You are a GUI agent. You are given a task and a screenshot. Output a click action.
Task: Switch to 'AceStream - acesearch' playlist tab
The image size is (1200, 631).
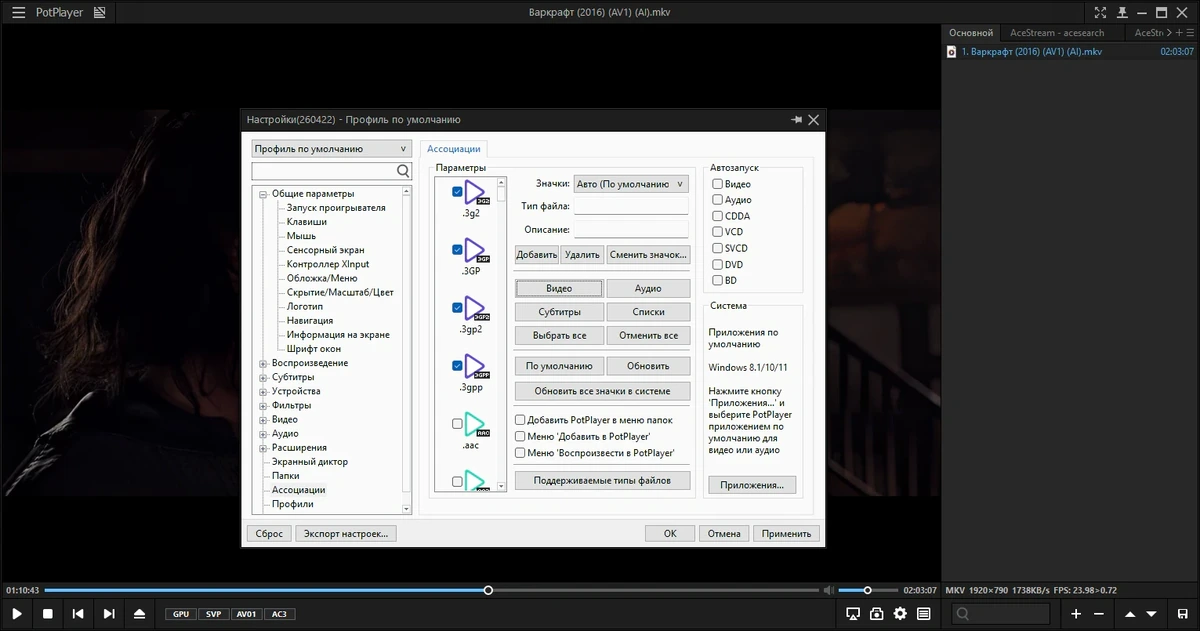click(x=1056, y=33)
